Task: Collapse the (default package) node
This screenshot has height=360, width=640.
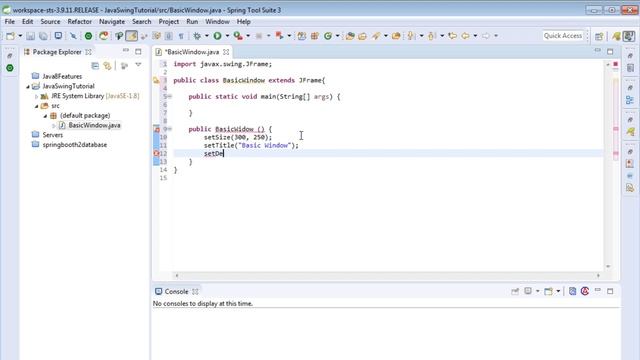Action: [x=45, y=116]
